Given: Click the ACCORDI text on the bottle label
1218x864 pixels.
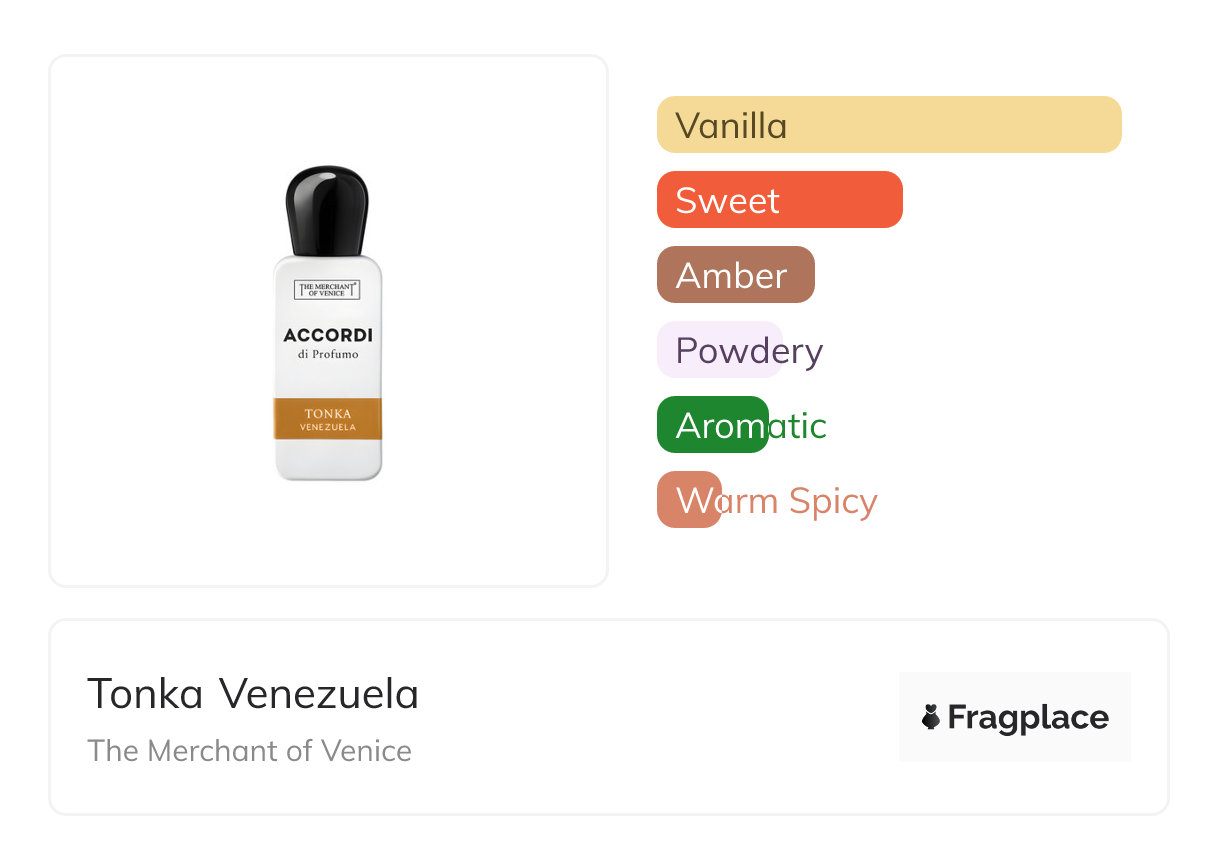Looking at the screenshot, I should (328, 335).
